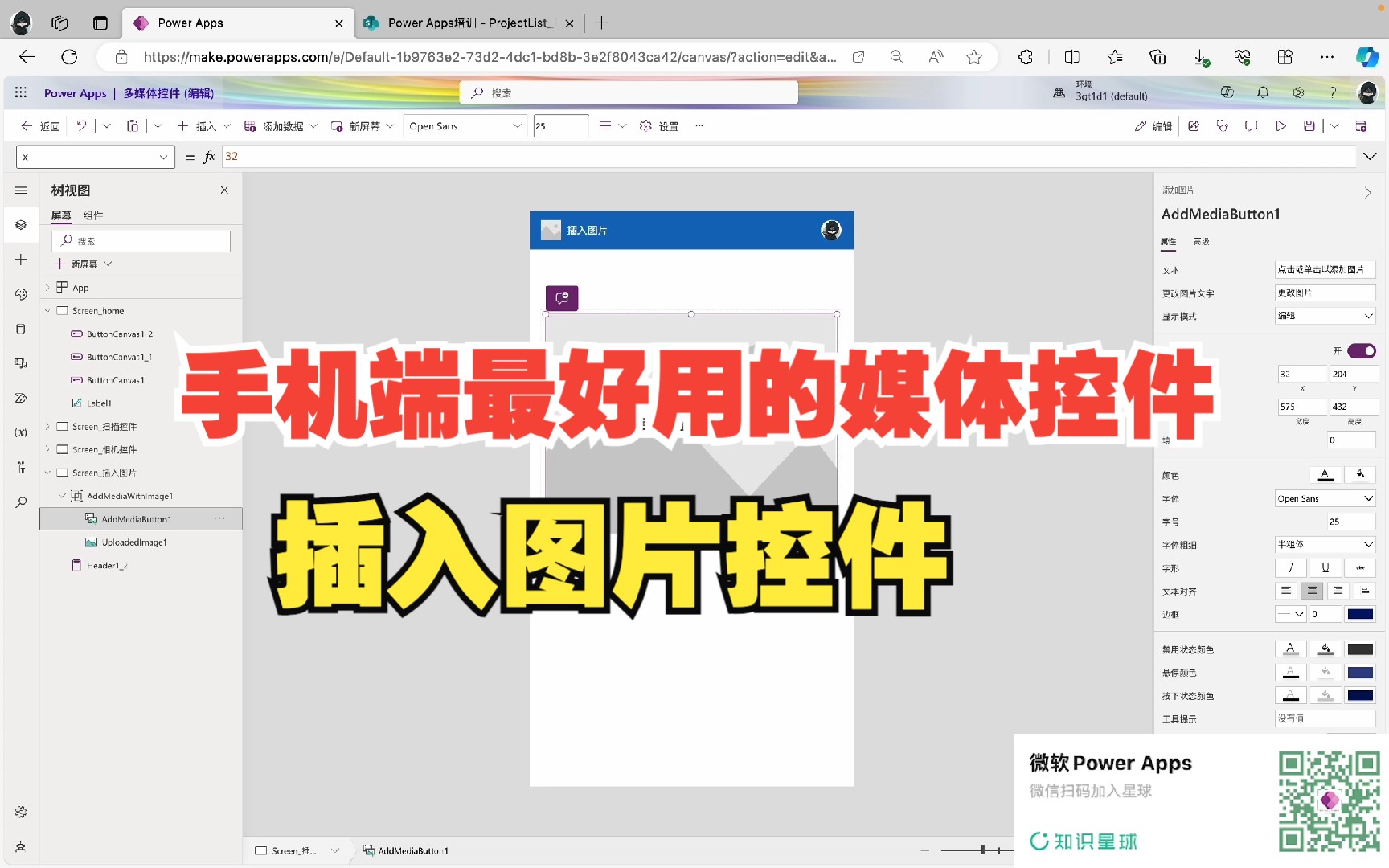The width and height of the screenshot is (1389, 868).
Task: Set text alignment to left
Action: pyautogui.click(x=1286, y=591)
